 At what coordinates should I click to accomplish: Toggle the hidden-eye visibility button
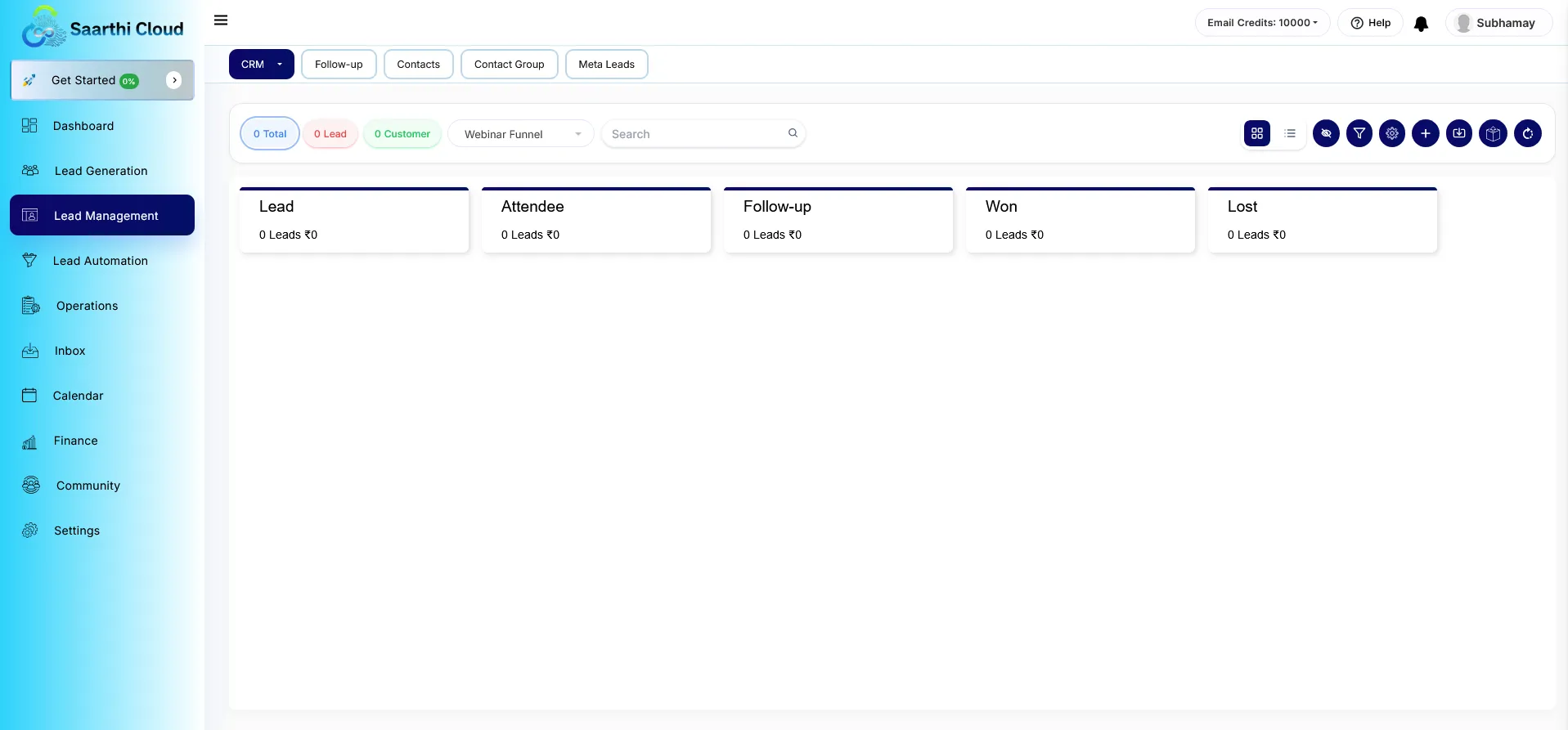pos(1326,133)
